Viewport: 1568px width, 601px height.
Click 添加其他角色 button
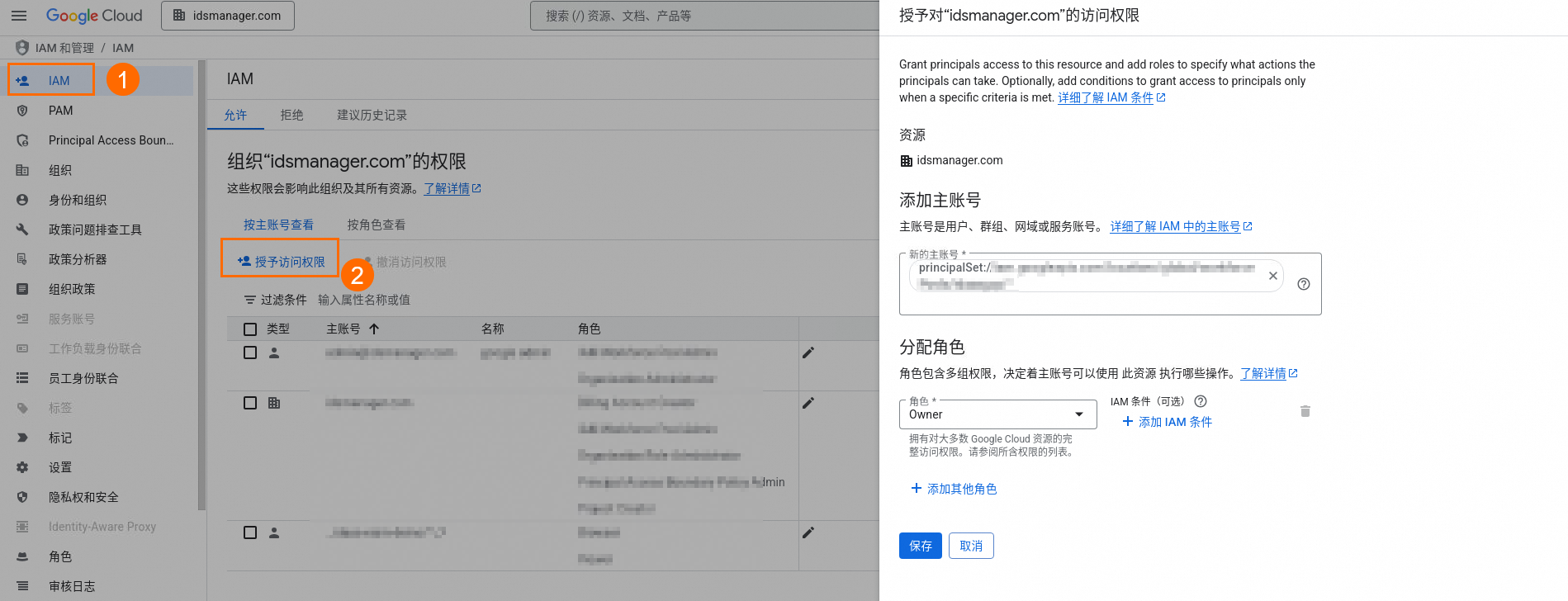[954, 489]
